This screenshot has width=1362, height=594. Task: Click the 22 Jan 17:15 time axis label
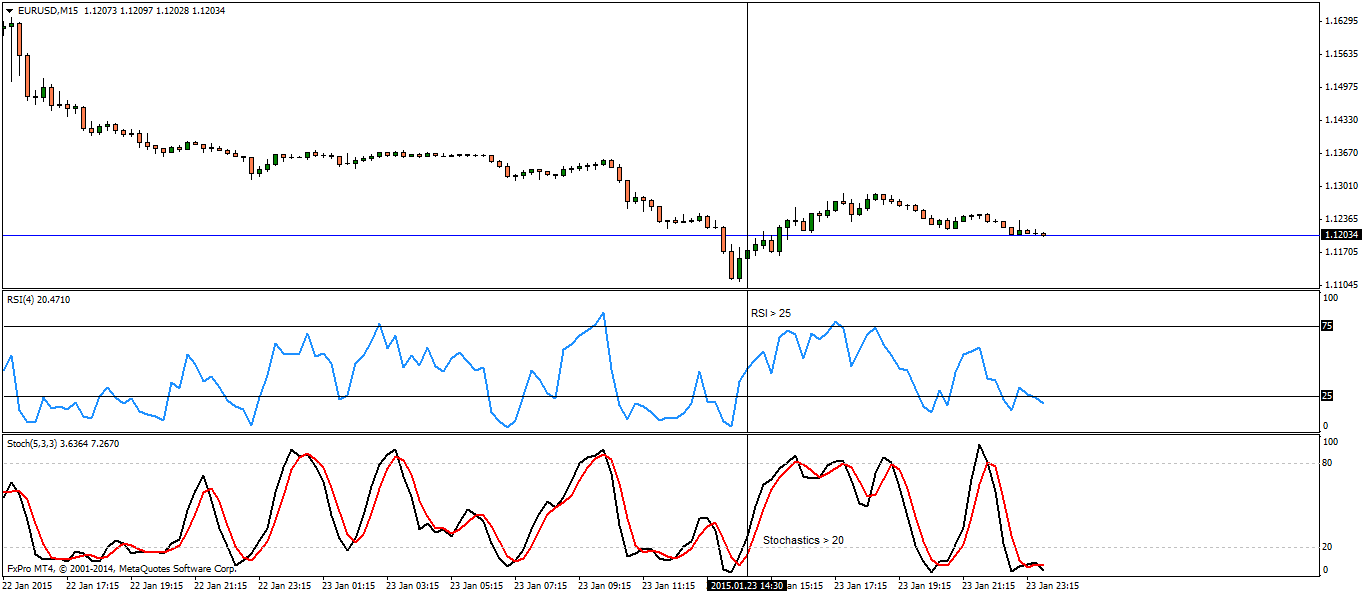point(94,585)
